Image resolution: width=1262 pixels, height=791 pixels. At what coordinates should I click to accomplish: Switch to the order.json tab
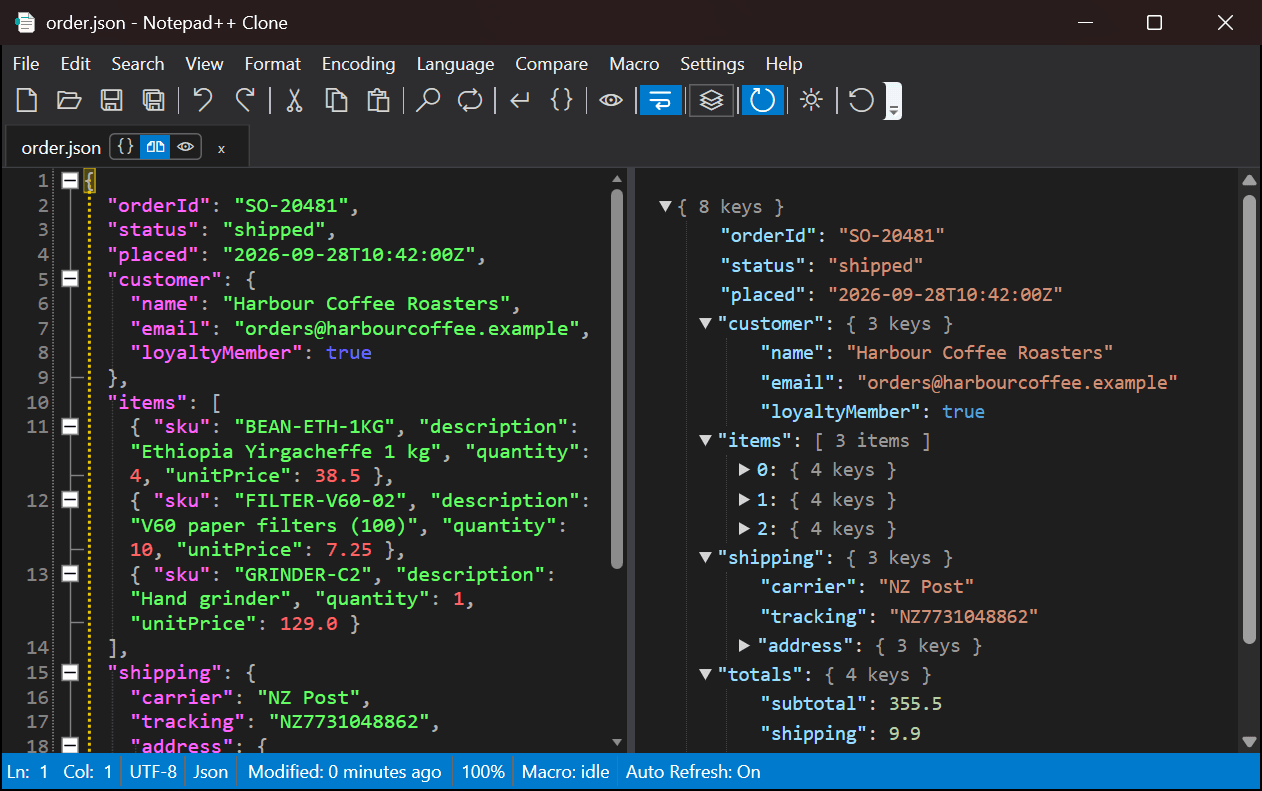(61, 148)
